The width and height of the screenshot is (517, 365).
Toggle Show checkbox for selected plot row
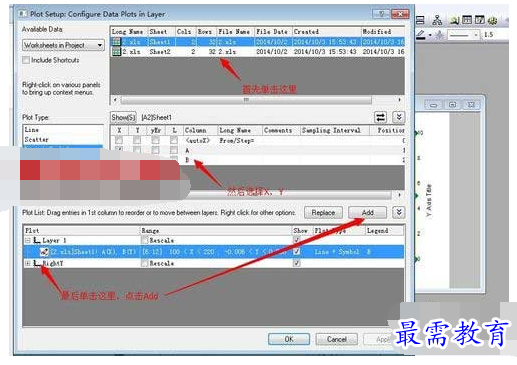point(296,252)
